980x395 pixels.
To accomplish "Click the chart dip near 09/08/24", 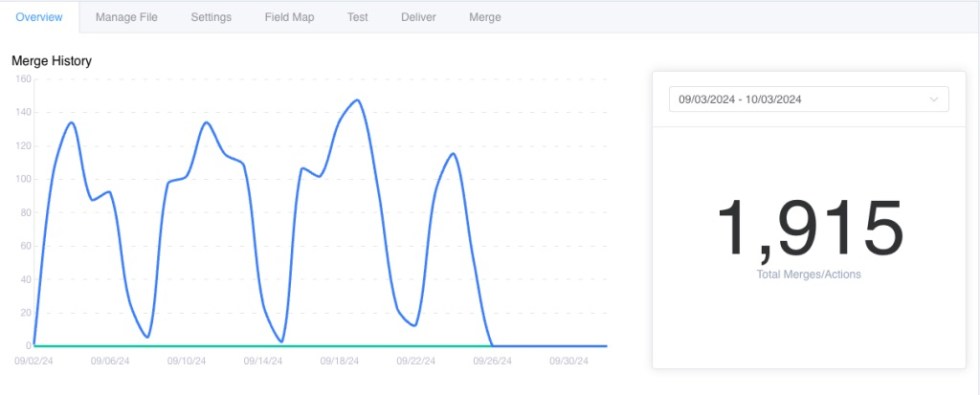I will pos(148,337).
